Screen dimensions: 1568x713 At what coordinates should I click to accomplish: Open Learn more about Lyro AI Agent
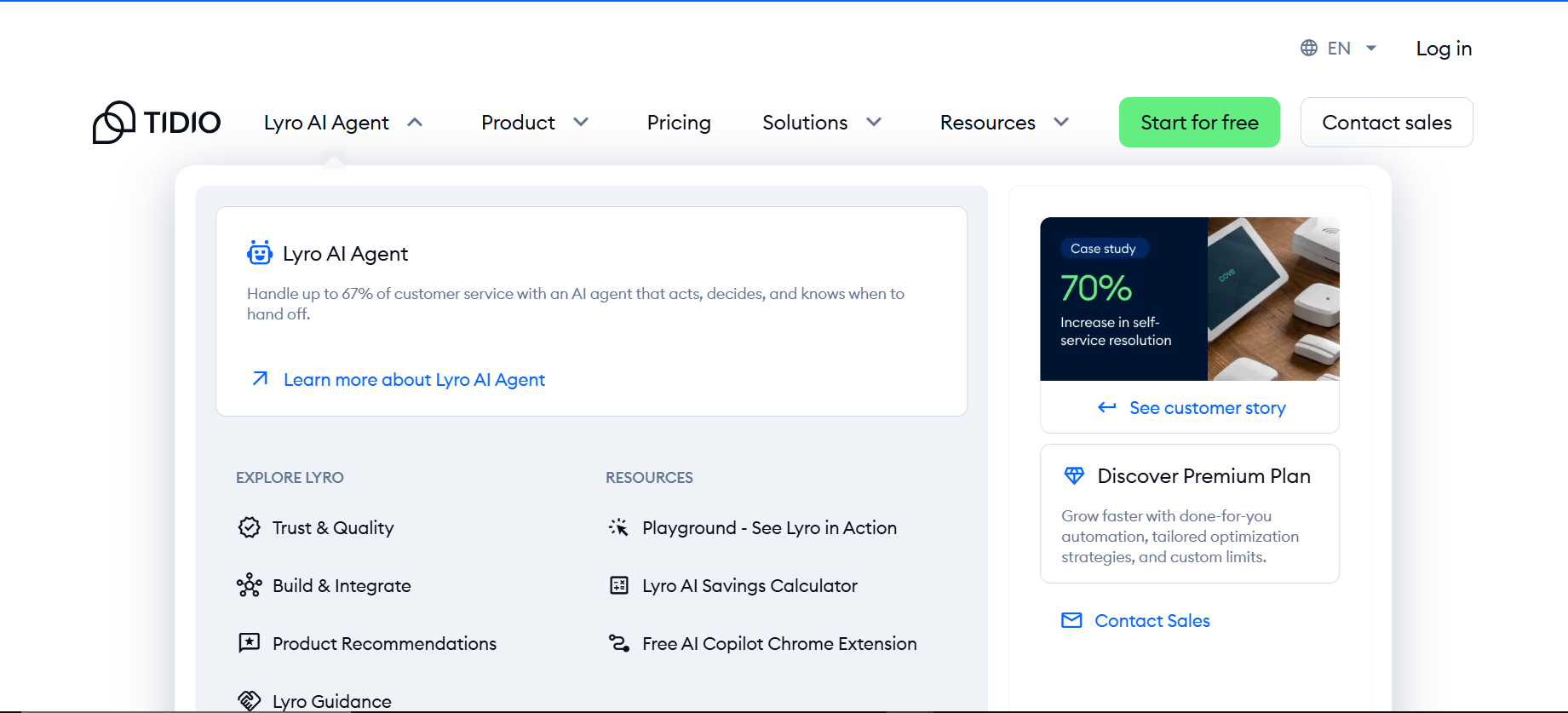[x=414, y=380]
